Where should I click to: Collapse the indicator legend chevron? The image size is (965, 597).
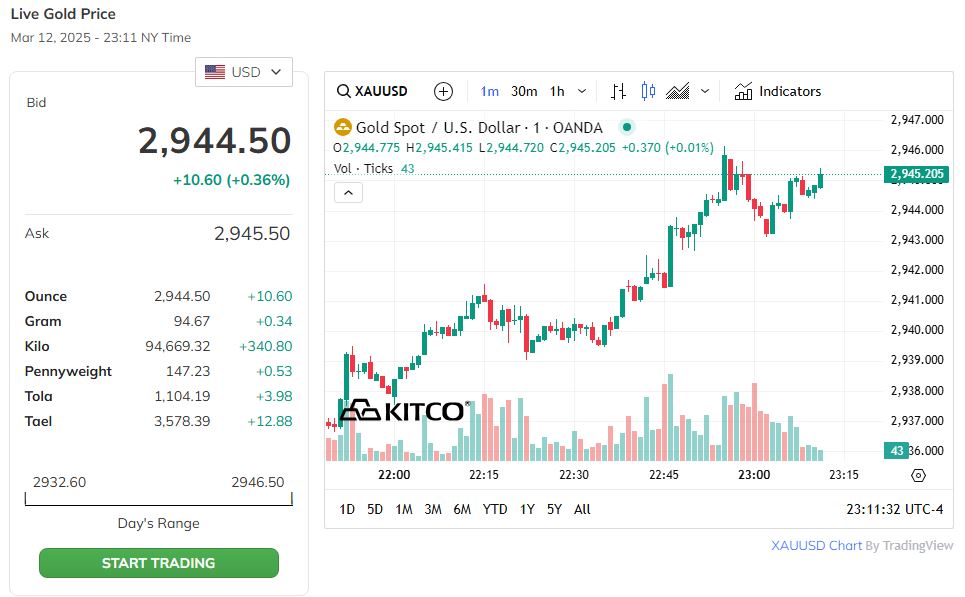(x=347, y=193)
